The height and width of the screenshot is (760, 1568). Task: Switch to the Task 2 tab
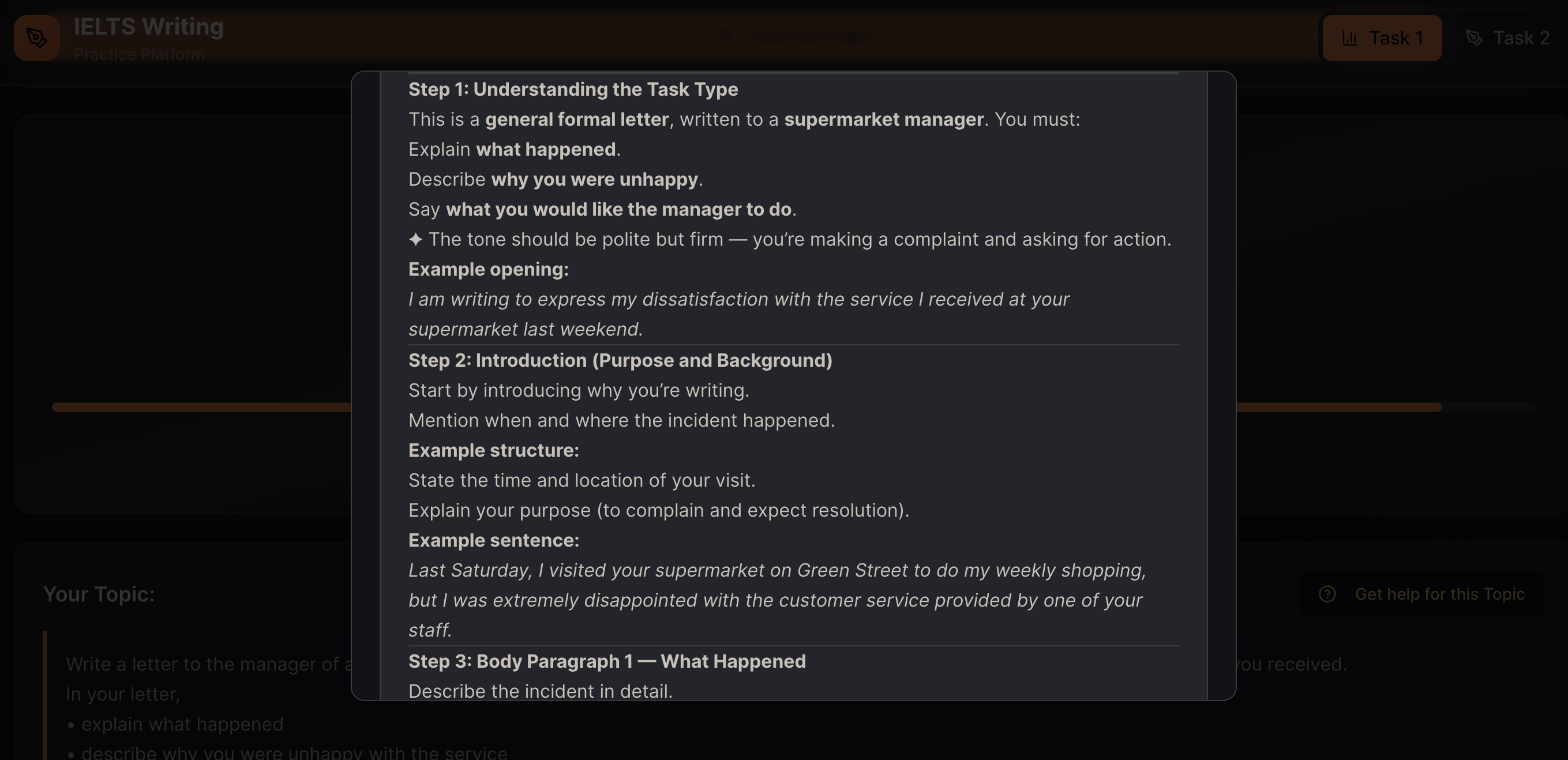pos(1509,38)
